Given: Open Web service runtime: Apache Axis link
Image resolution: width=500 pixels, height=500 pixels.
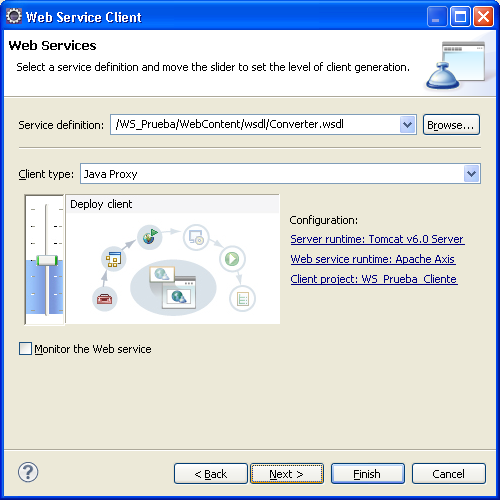Looking at the screenshot, I should 373,259.
